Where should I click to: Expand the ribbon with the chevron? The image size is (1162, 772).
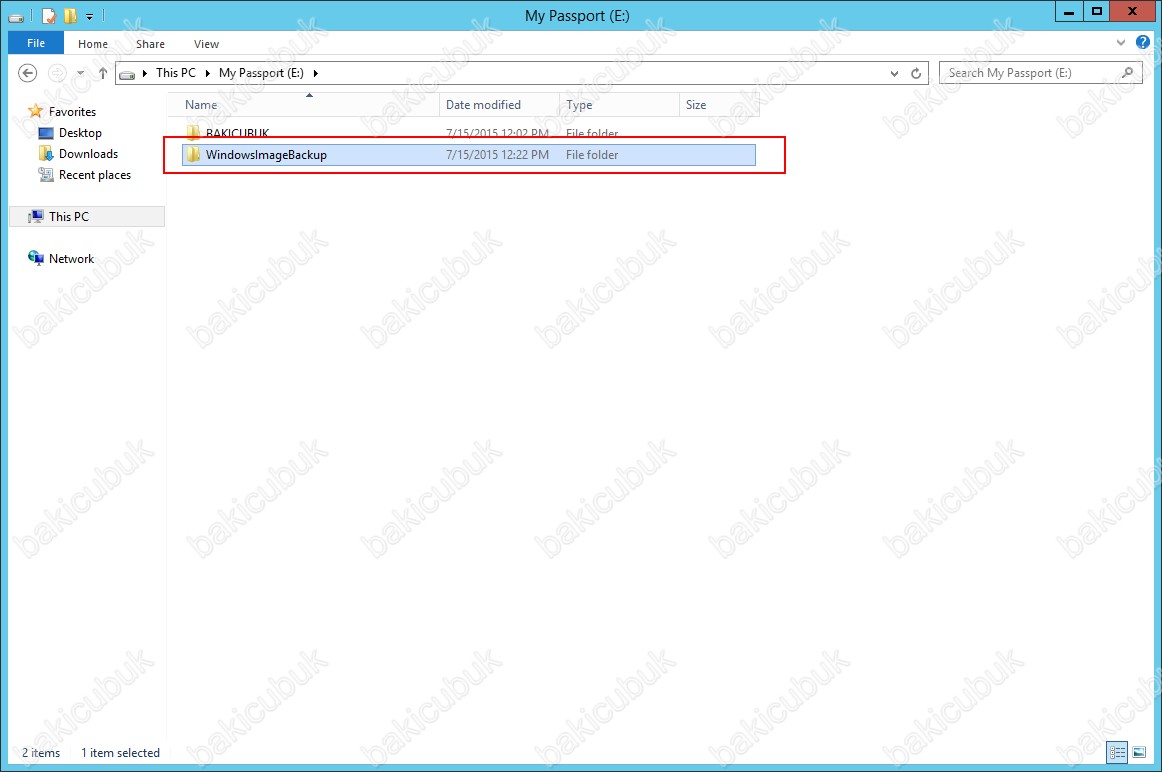pos(1120,43)
